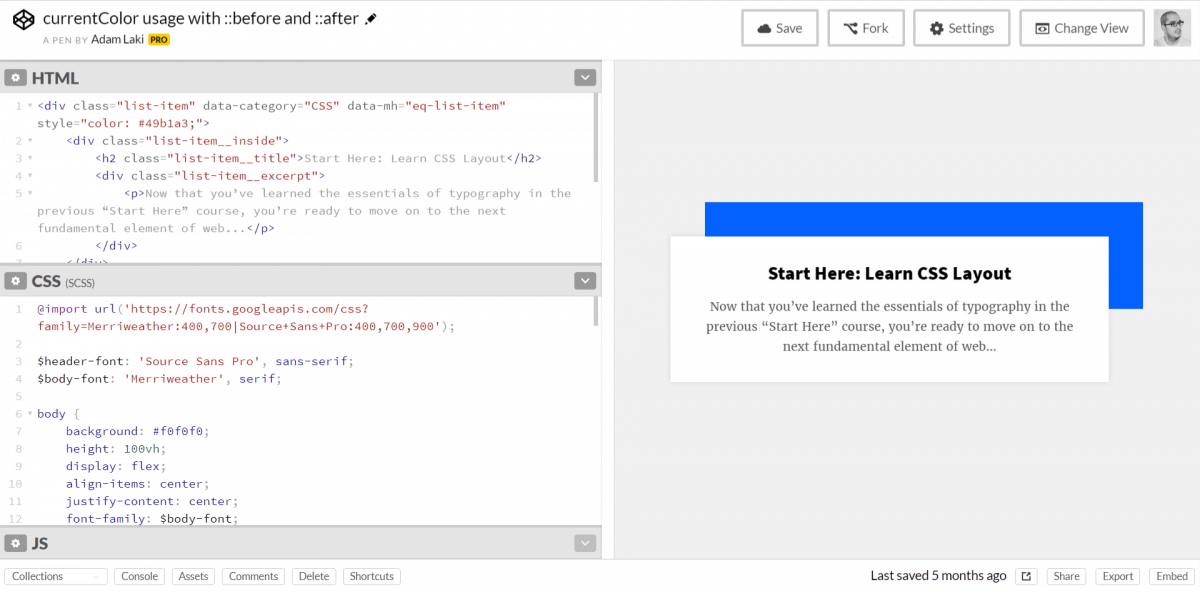Switch to Change View options
The width and height of the screenshot is (1200, 592).
(x=1081, y=28)
